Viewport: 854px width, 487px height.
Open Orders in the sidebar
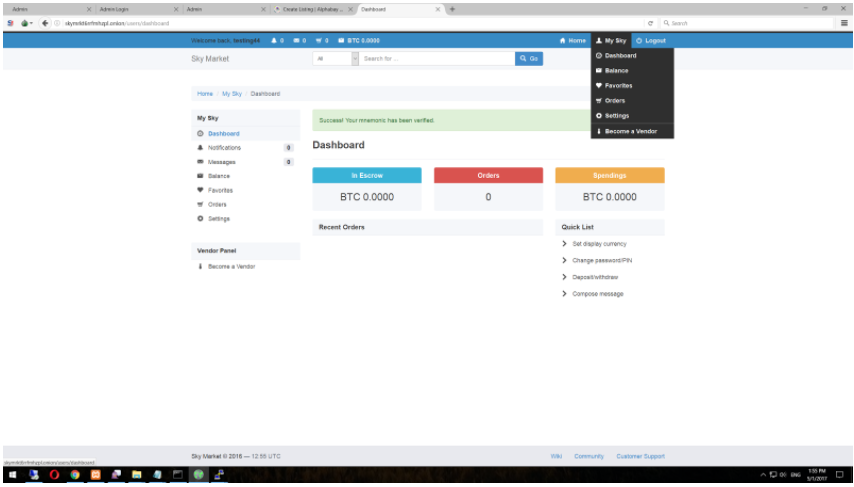coord(246,204)
